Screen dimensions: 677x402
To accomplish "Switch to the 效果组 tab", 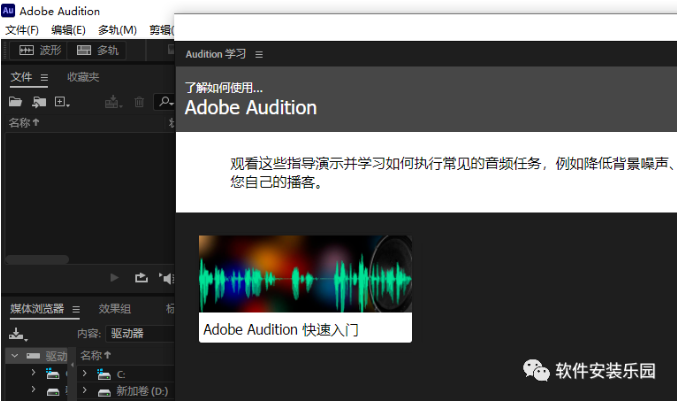I will (115, 310).
